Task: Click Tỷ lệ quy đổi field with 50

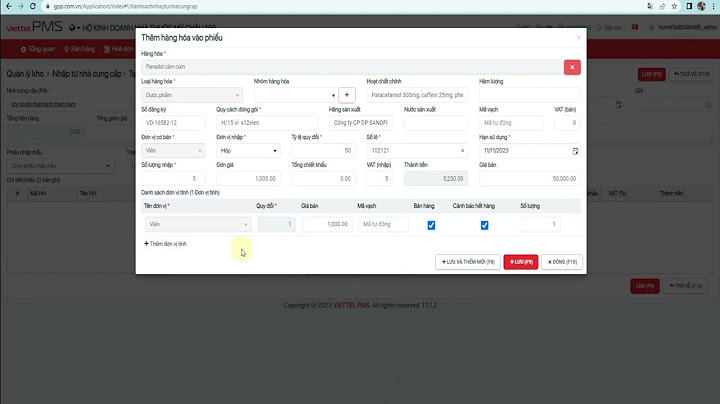Action: [x=323, y=151]
